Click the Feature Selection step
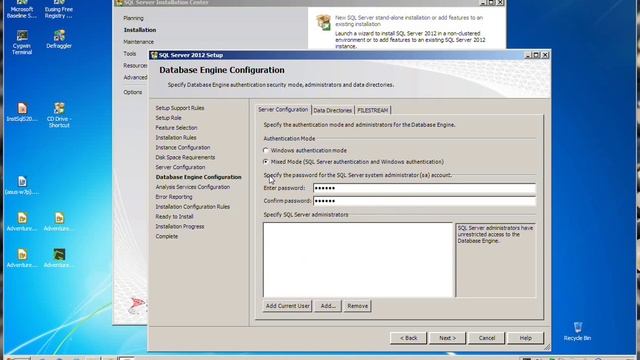Screen dimensions: 640x360 click(176, 127)
